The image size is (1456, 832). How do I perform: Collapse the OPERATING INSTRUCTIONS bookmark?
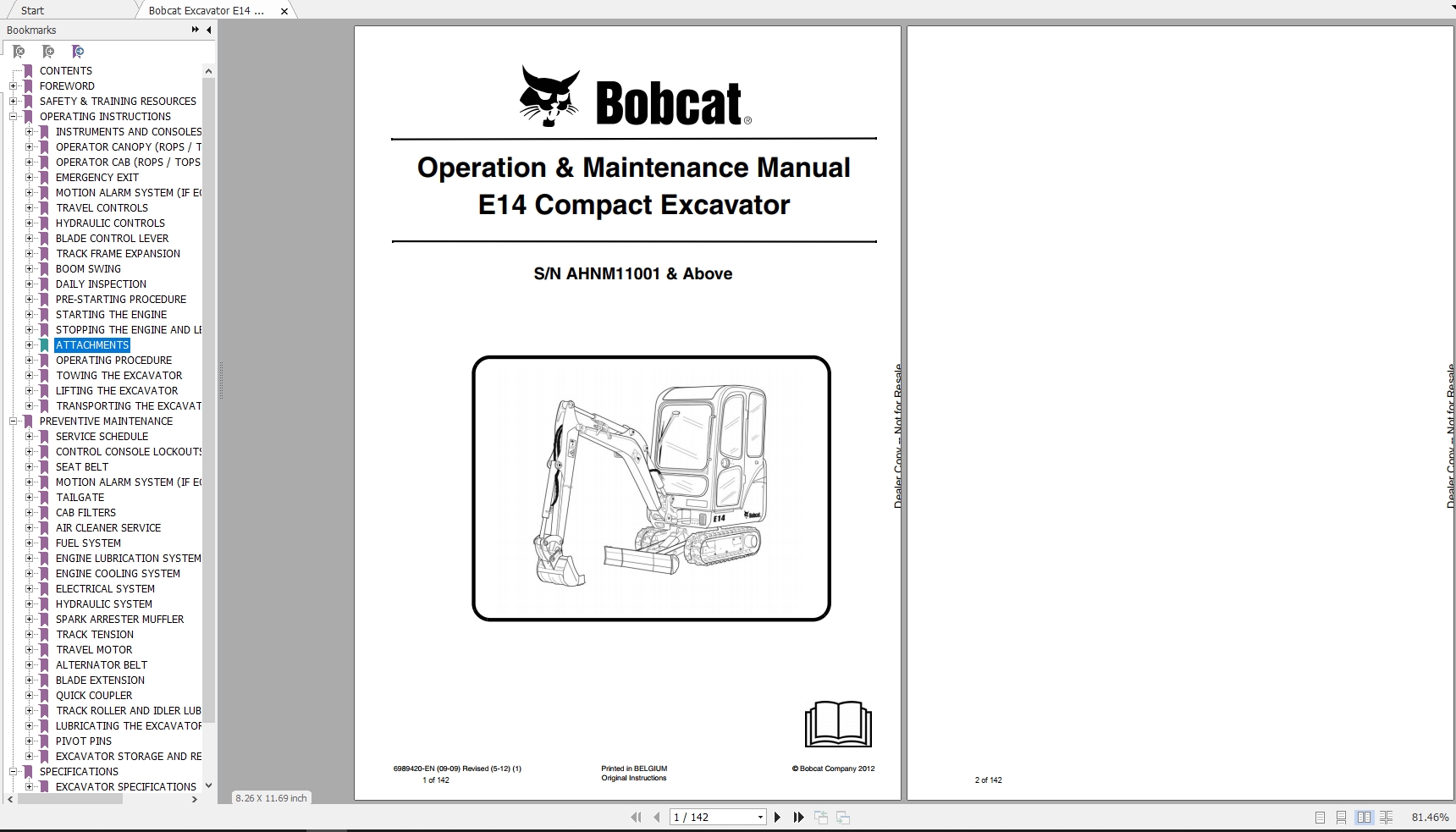12,117
